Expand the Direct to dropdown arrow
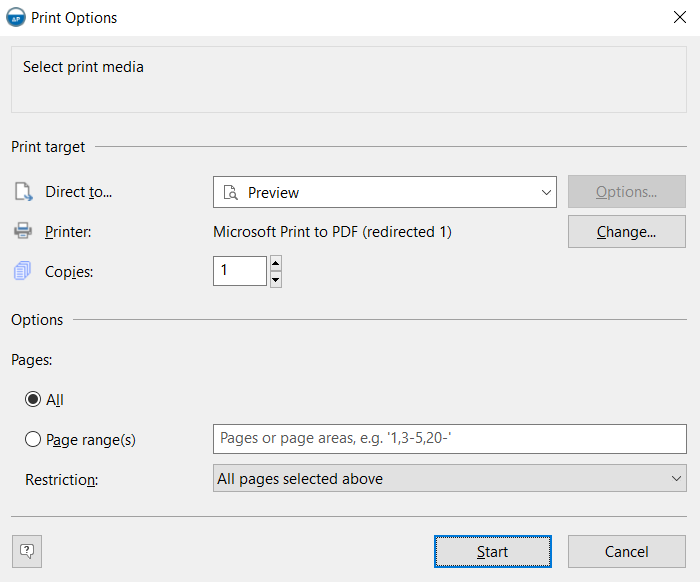 [546, 192]
